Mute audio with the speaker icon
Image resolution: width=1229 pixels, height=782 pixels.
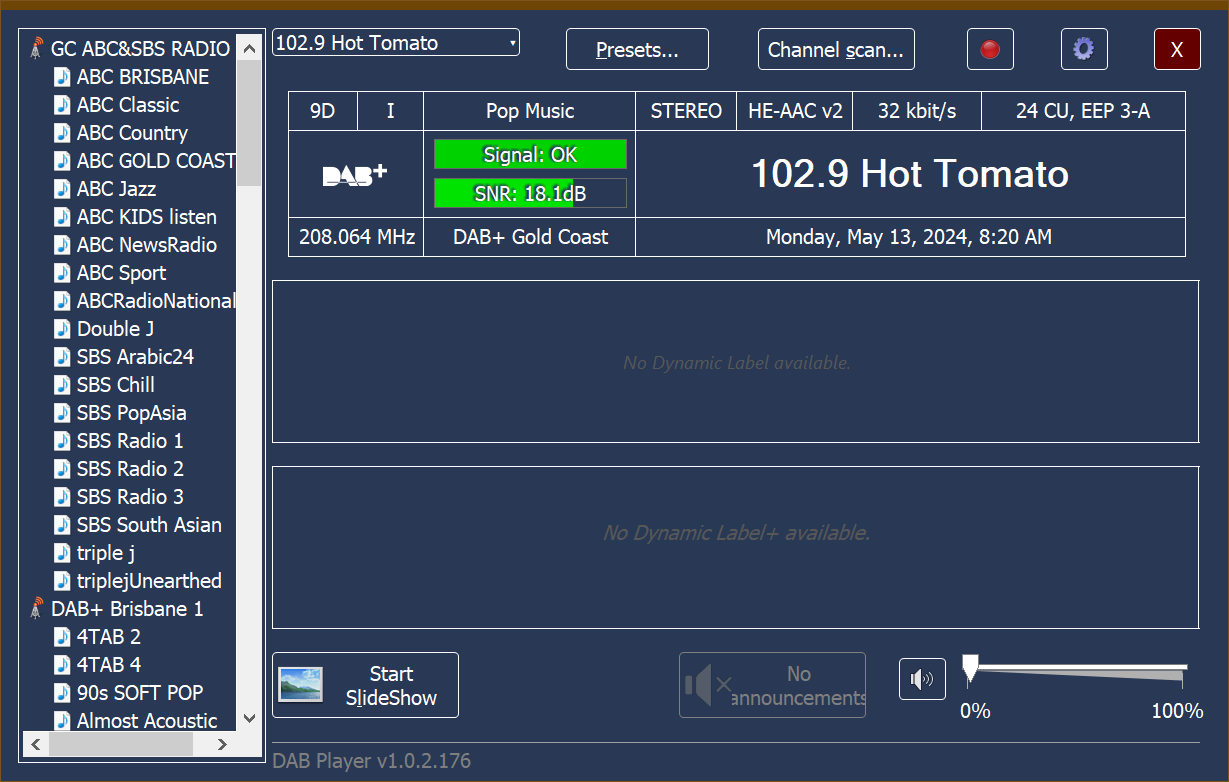tap(921, 680)
